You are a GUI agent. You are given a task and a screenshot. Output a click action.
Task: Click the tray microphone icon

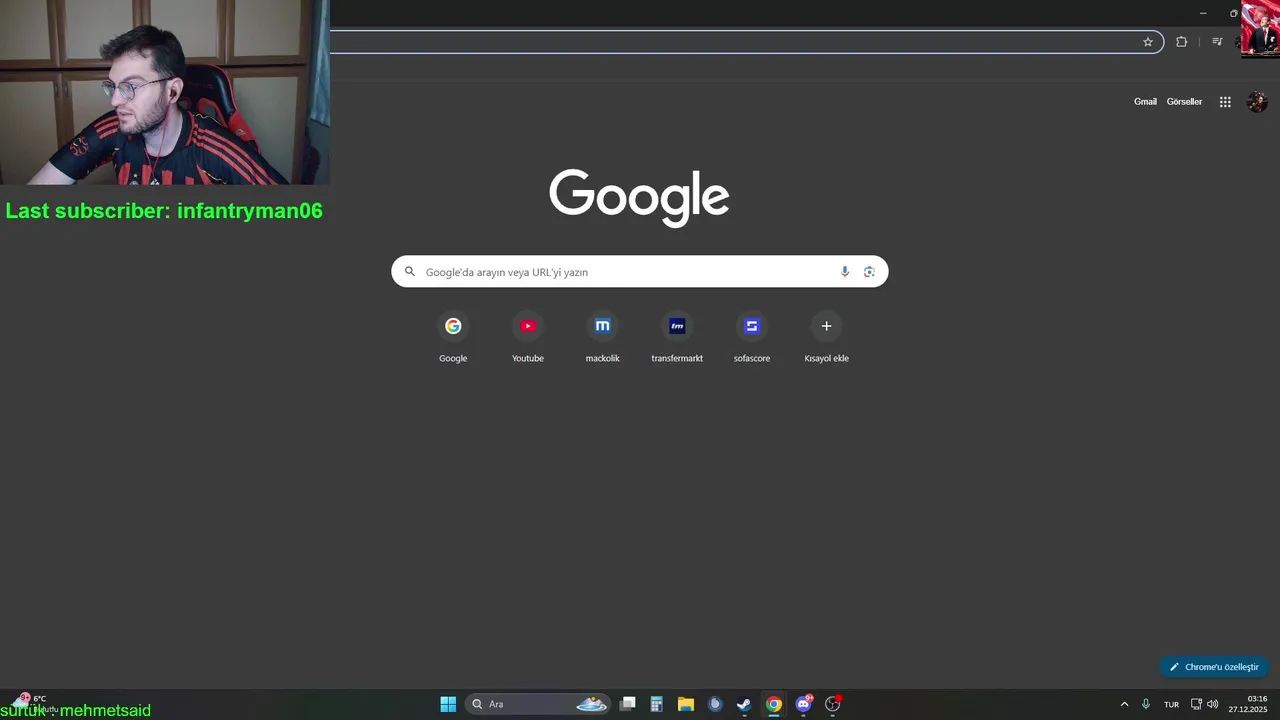coord(1146,704)
